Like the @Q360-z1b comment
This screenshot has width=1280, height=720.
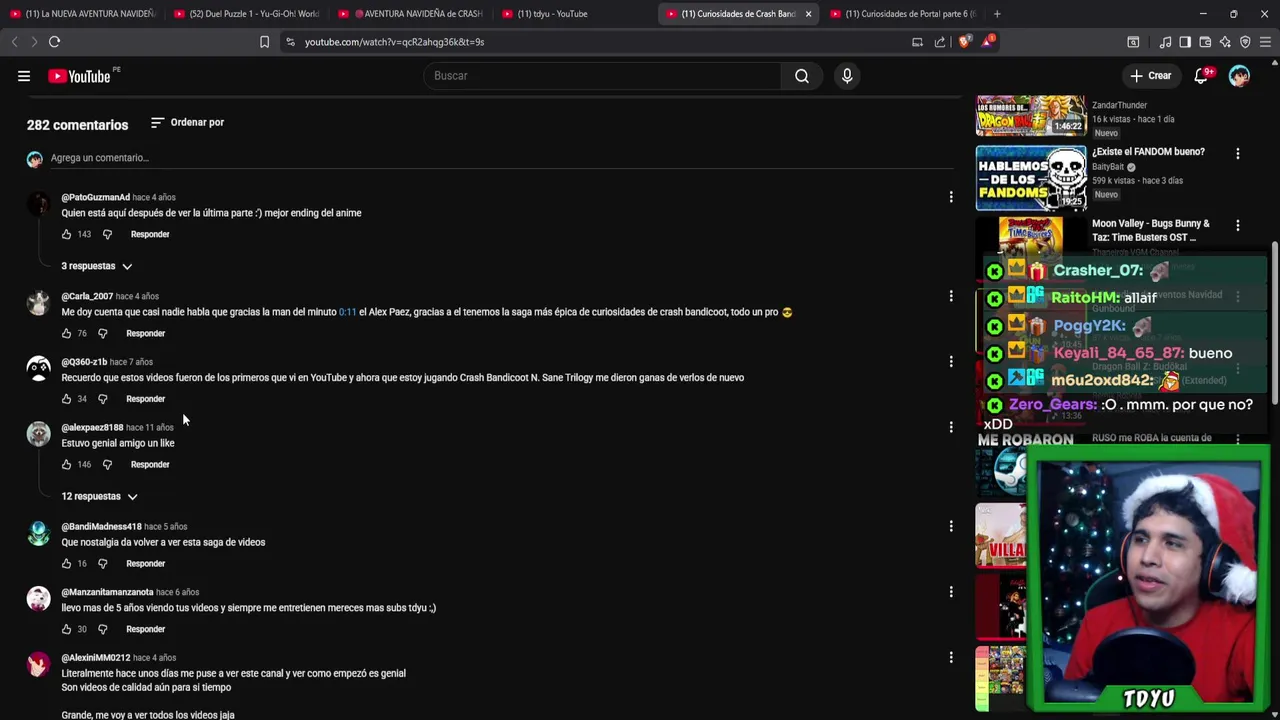click(x=67, y=399)
